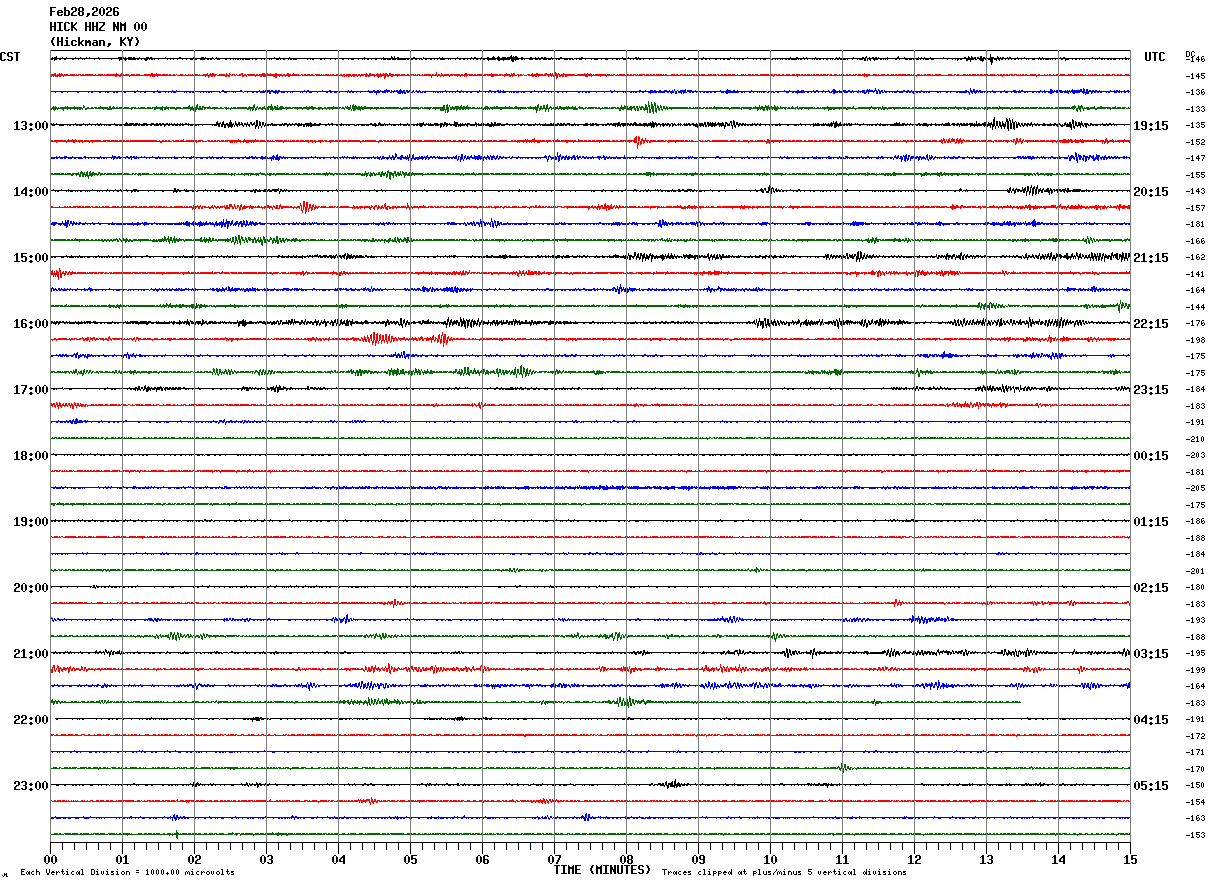This screenshot has width=1210, height=886.
Task: Click minute 13 on the time axis
Action: click(x=986, y=859)
